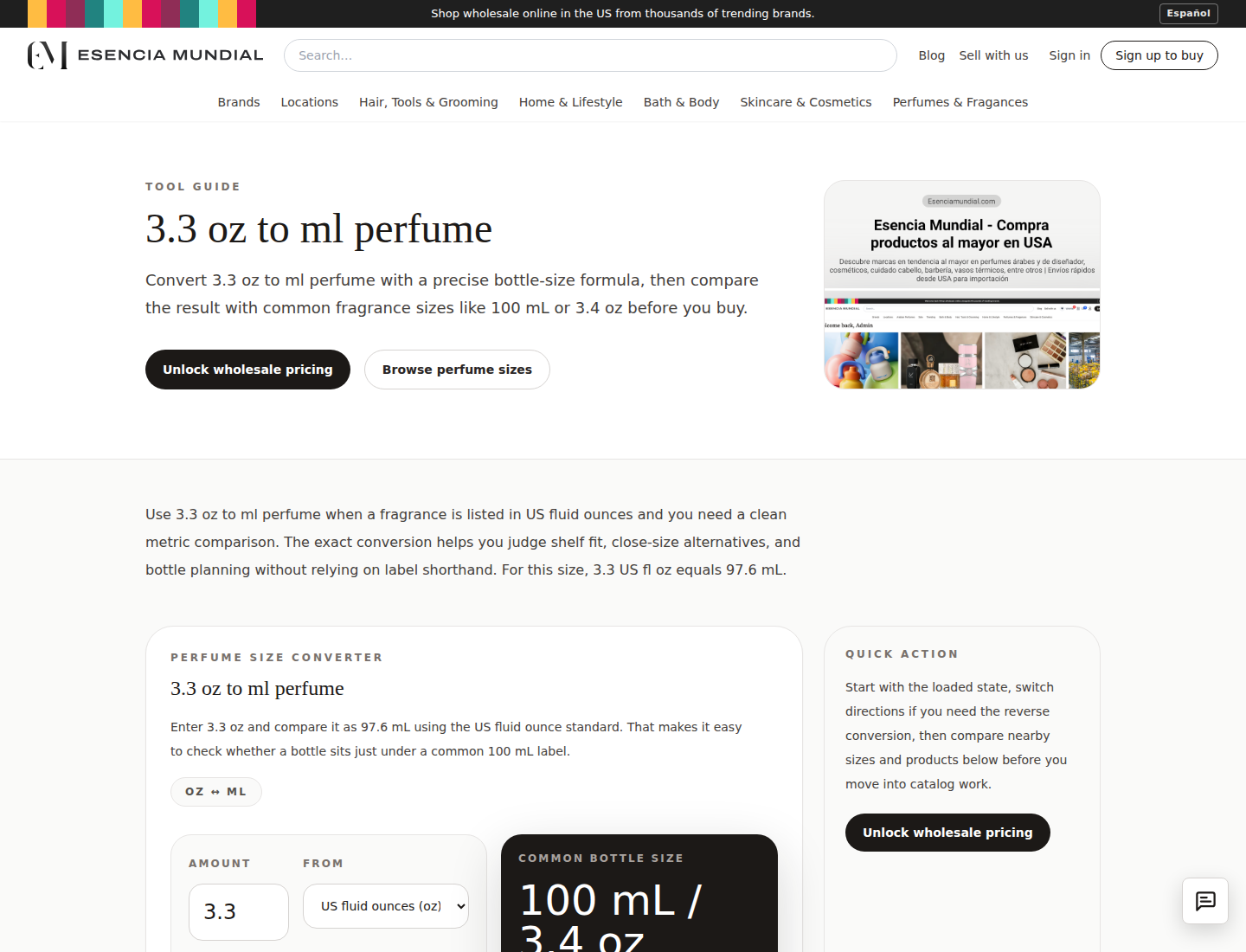This screenshot has height=952, width=1246.
Task: Open Home & Lifestyle category
Action: [x=570, y=102]
